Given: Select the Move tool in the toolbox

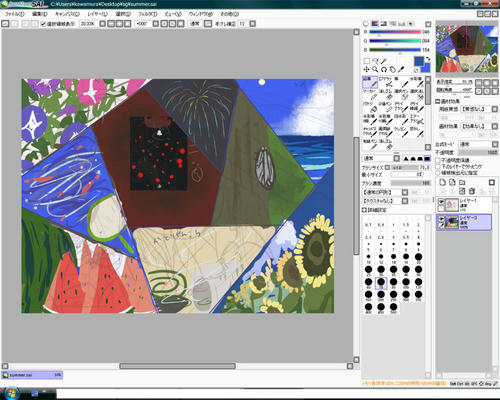Looking at the screenshot, I should coord(366,69).
